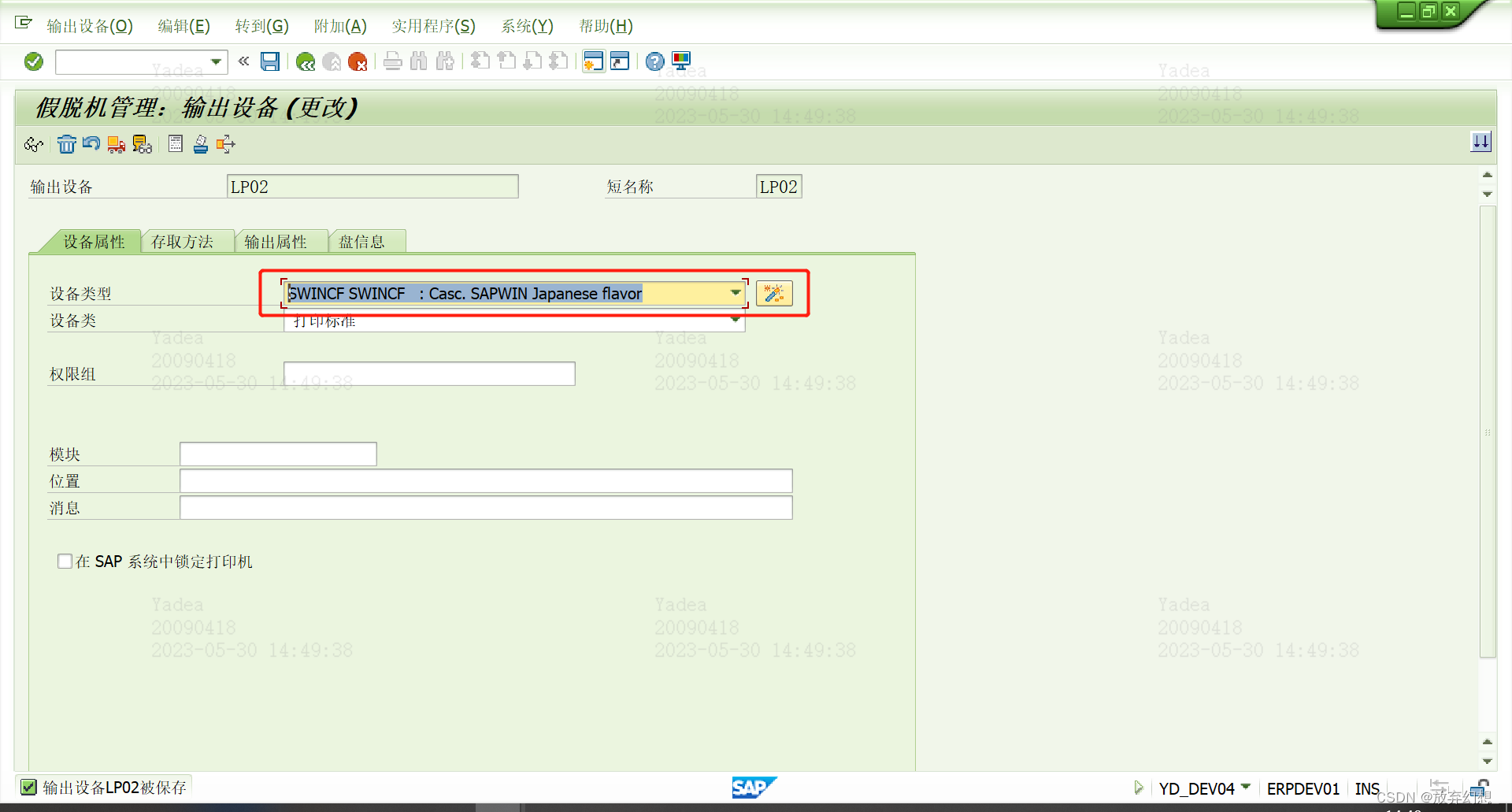1512x812 pixels.
Task: Click the 短名称 LP02 field
Action: coord(779,187)
